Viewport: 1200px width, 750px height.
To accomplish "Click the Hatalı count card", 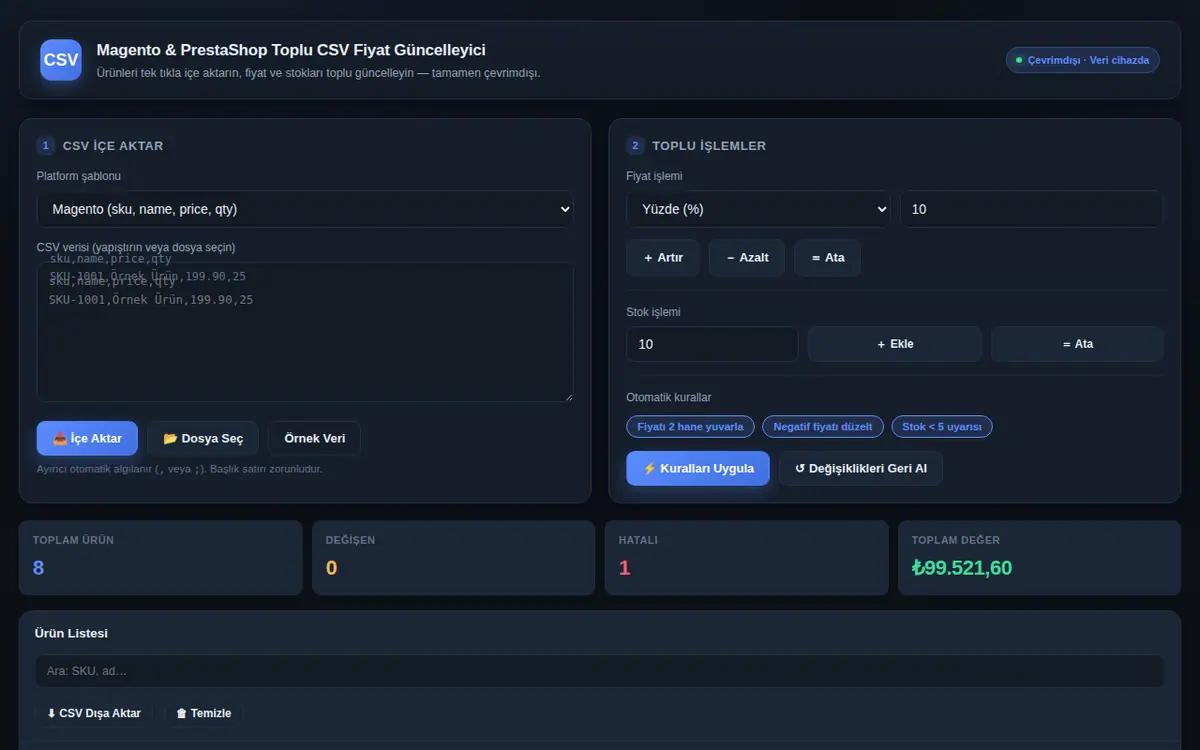I will (x=746, y=557).
